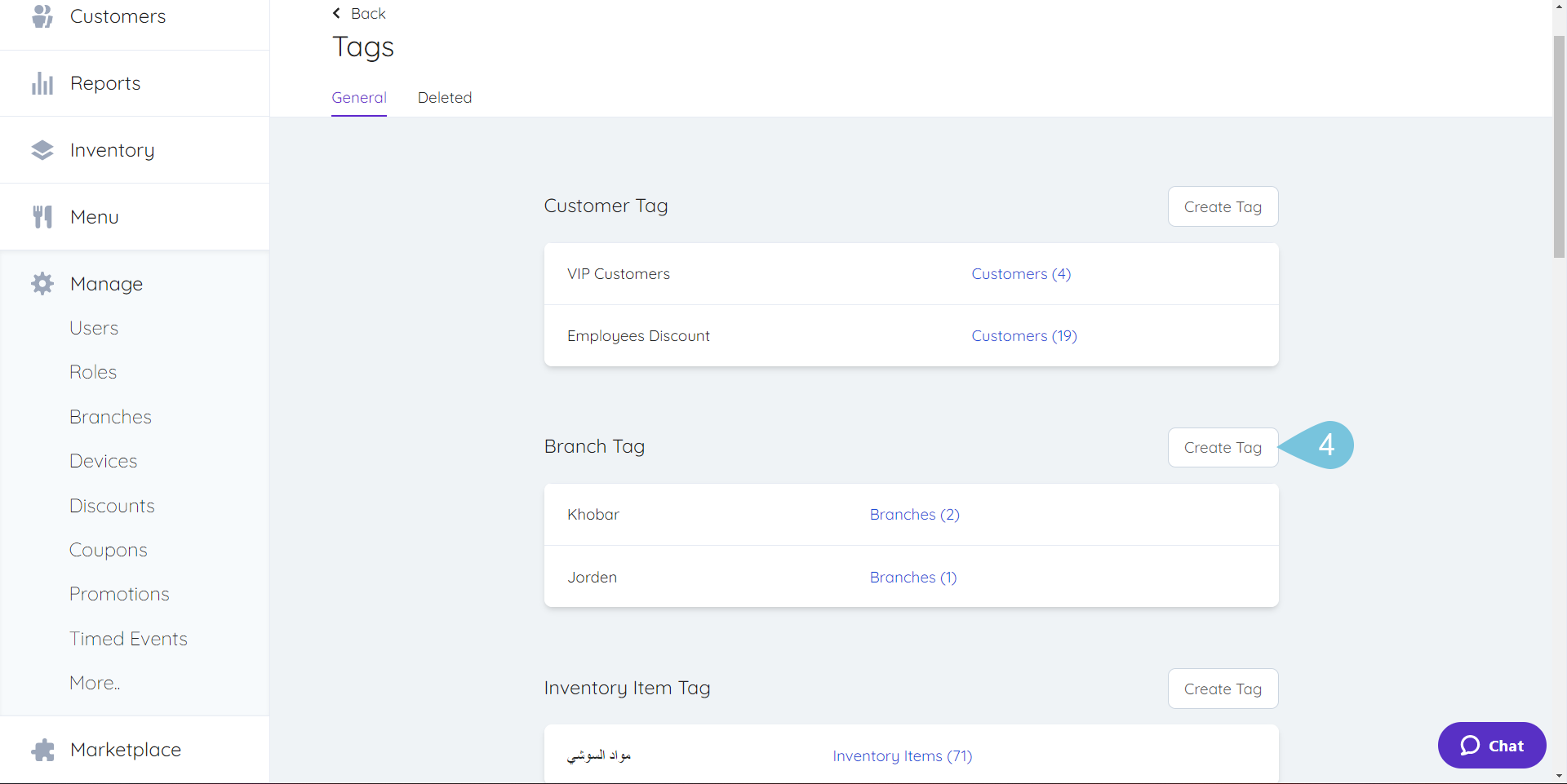Image resolution: width=1567 pixels, height=784 pixels.
Task: Create a new Inventory Item Tag
Action: [x=1223, y=689]
